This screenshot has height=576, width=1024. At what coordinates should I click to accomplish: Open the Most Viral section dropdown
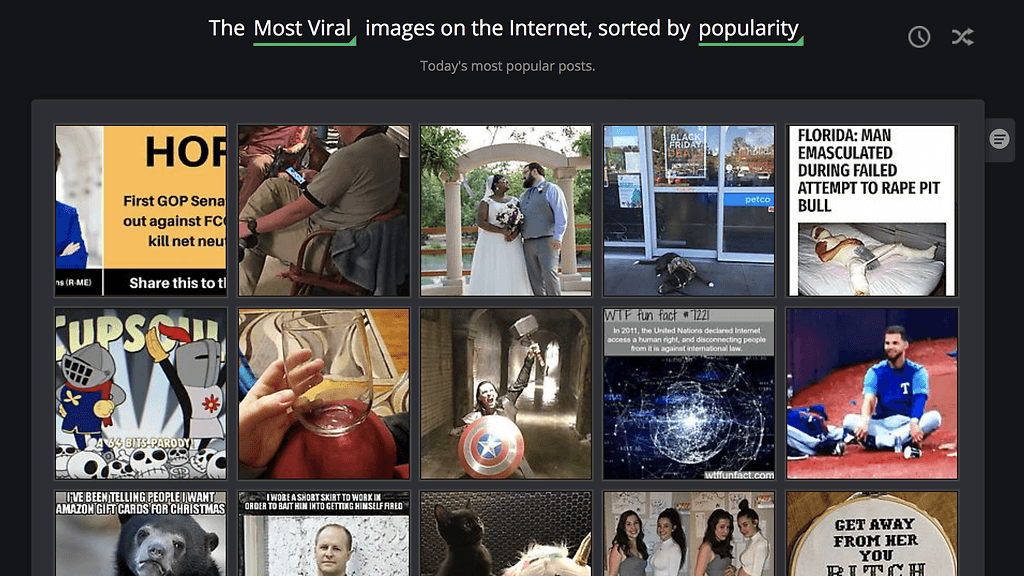point(304,29)
